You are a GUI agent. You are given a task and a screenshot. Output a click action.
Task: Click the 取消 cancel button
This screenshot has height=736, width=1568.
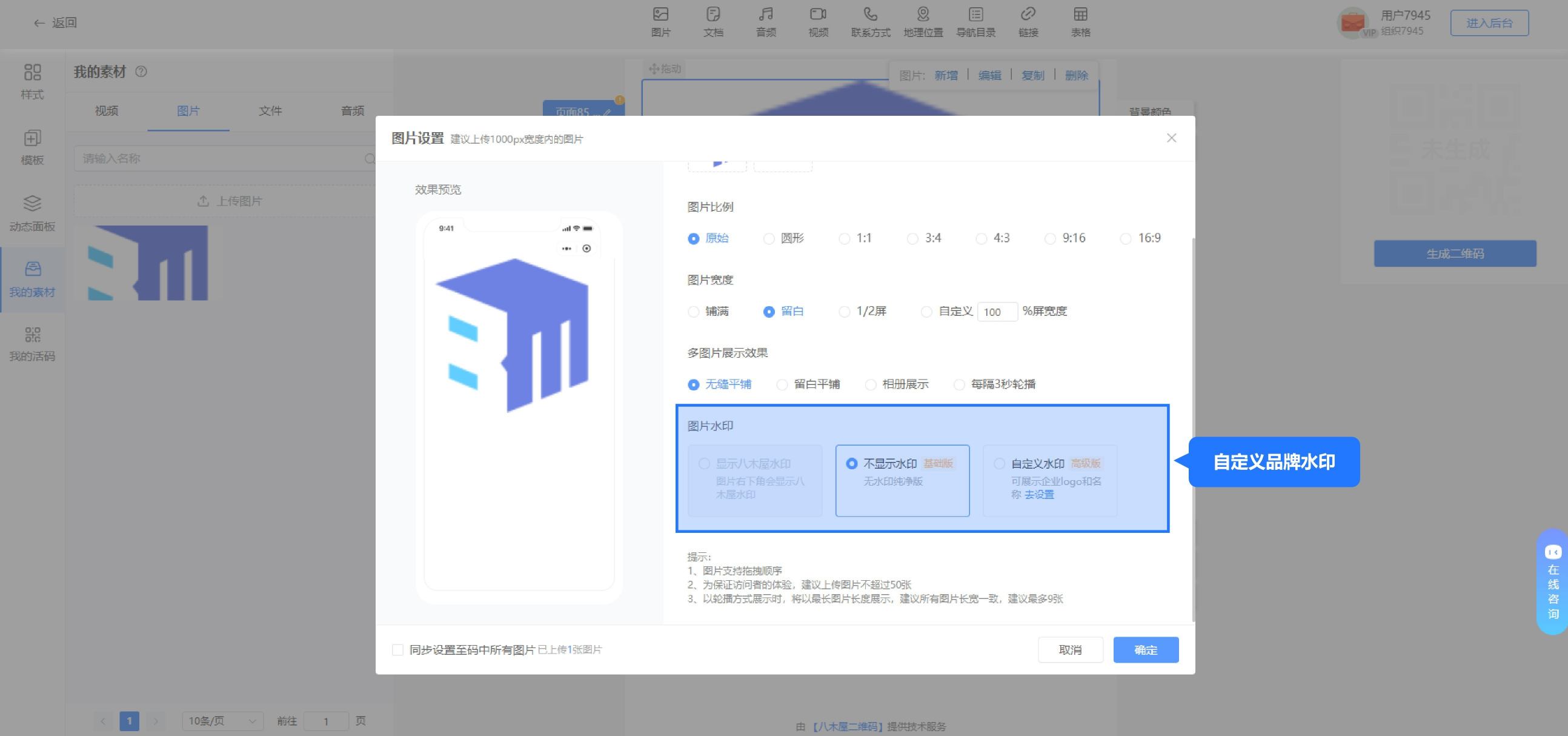pos(1070,650)
